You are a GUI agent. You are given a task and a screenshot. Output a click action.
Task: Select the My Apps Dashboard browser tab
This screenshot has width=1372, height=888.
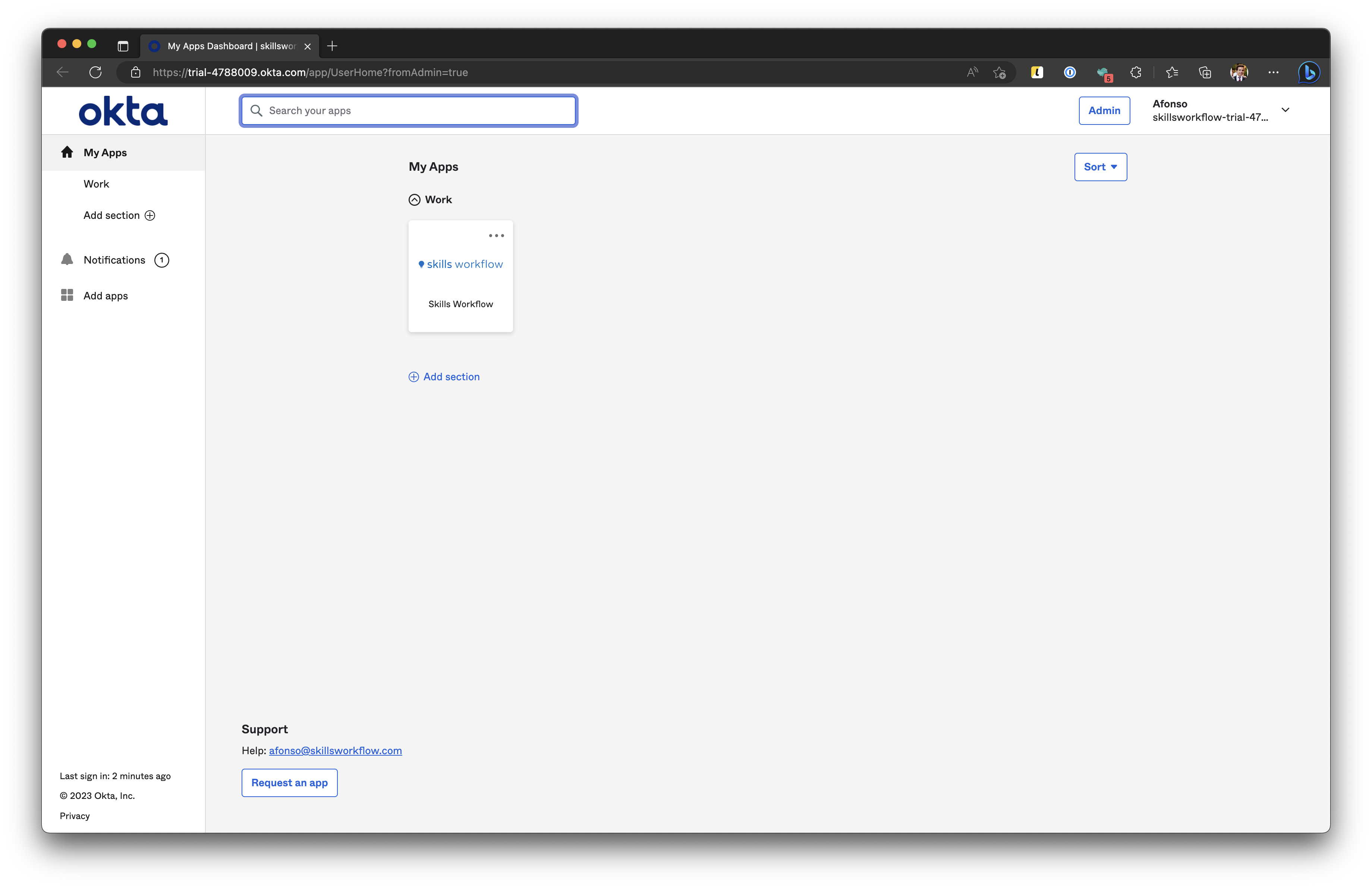(229, 46)
